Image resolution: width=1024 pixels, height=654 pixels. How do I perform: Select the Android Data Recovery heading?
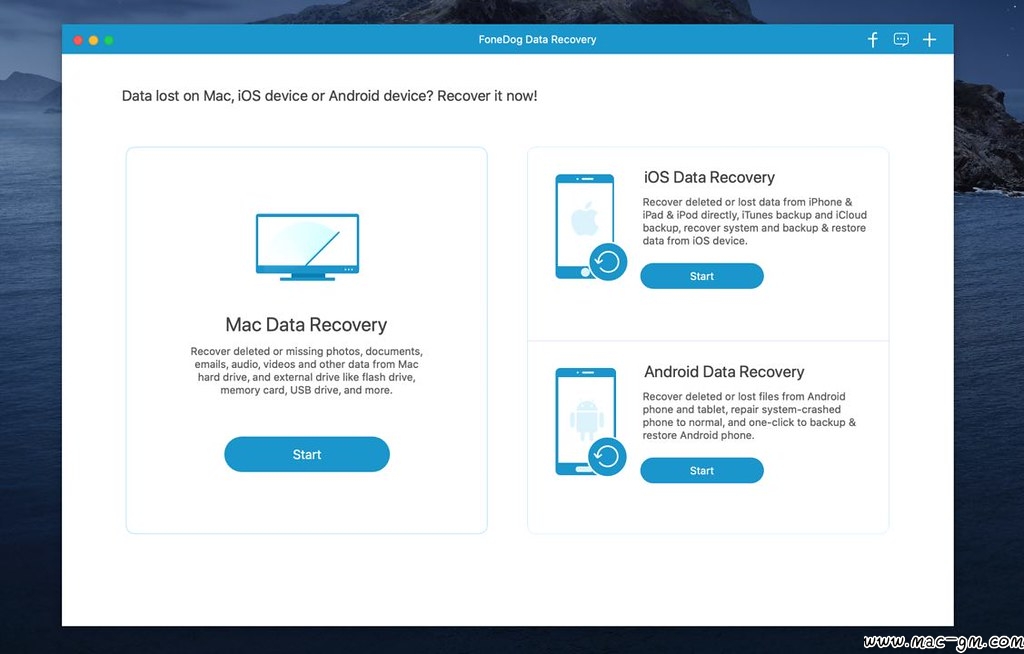coord(724,372)
